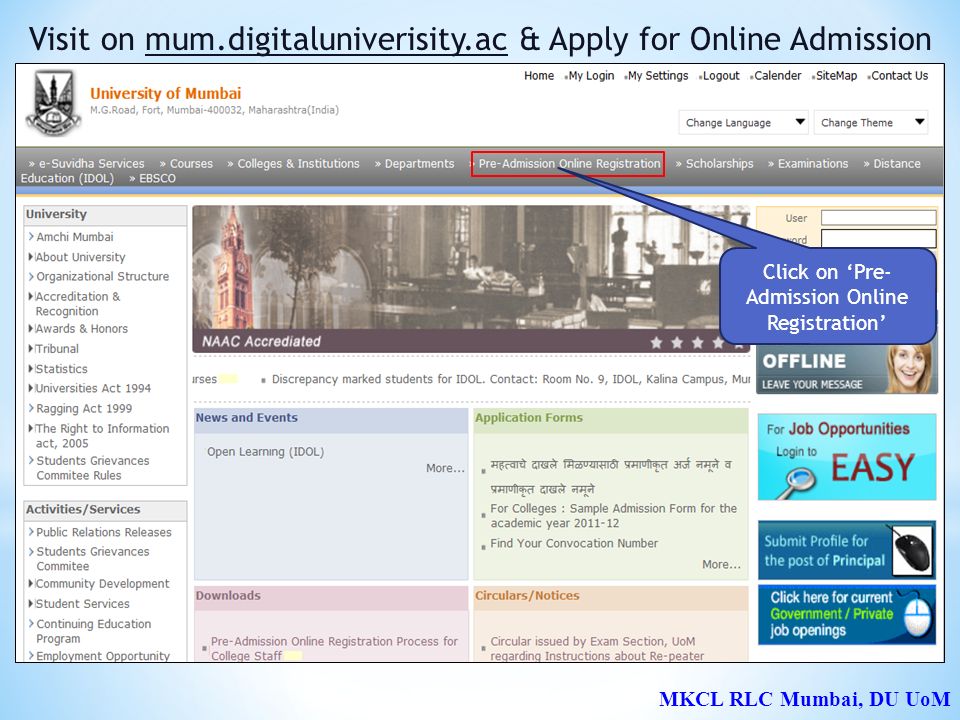Go to the Home link
The width and height of the screenshot is (960, 720).
(539, 76)
